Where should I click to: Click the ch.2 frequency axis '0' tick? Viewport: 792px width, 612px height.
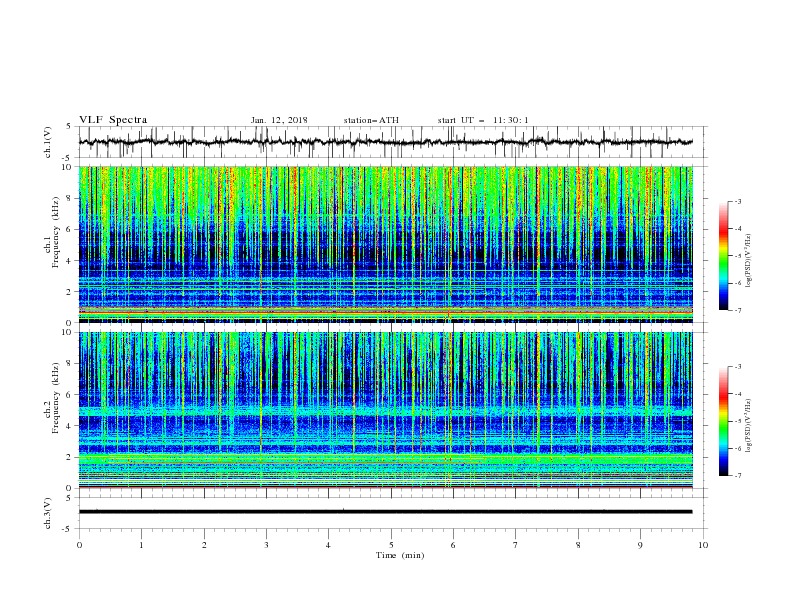[x=69, y=488]
